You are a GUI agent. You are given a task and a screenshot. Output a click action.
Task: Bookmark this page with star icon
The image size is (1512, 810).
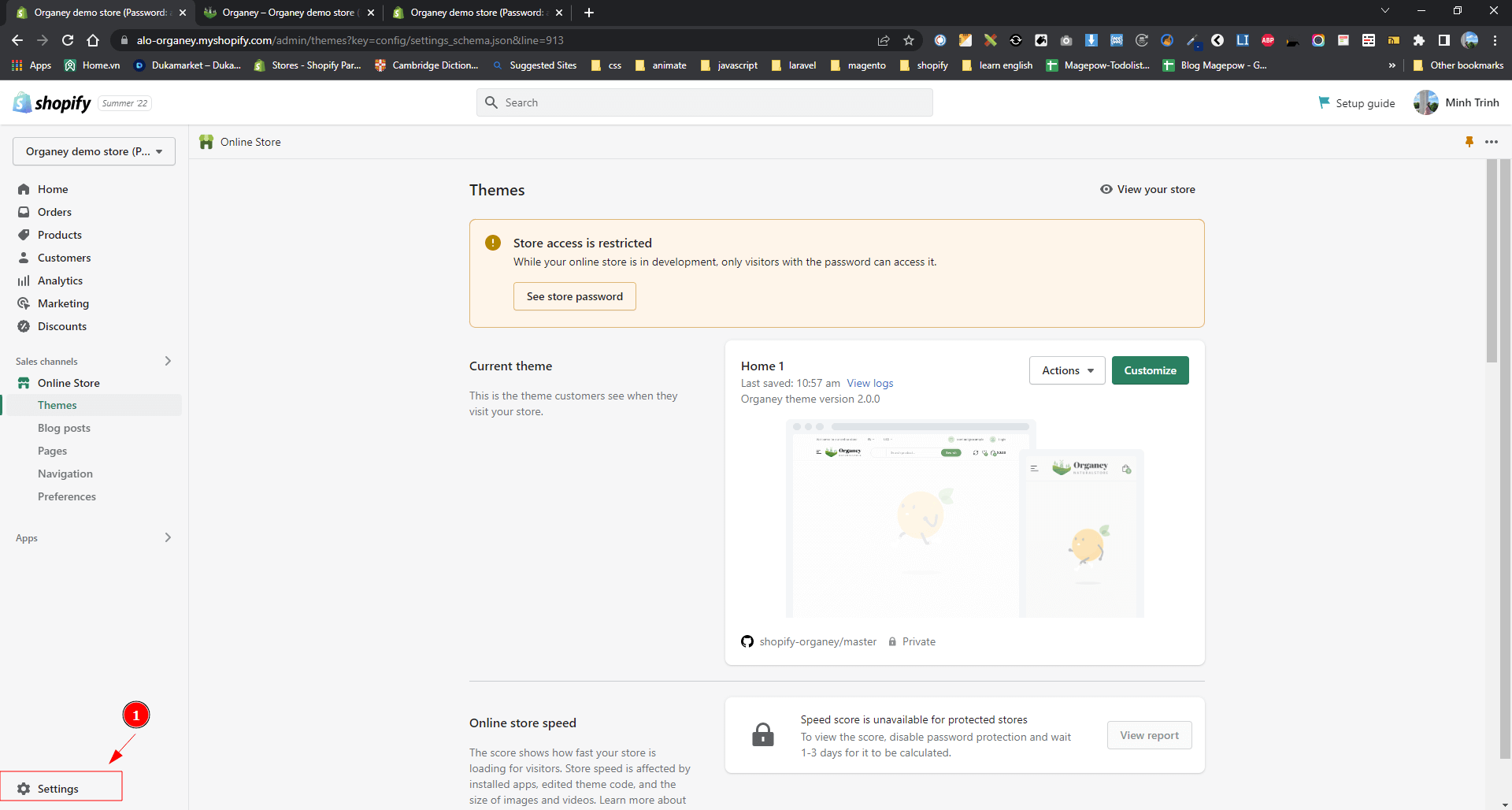coord(909,40)
